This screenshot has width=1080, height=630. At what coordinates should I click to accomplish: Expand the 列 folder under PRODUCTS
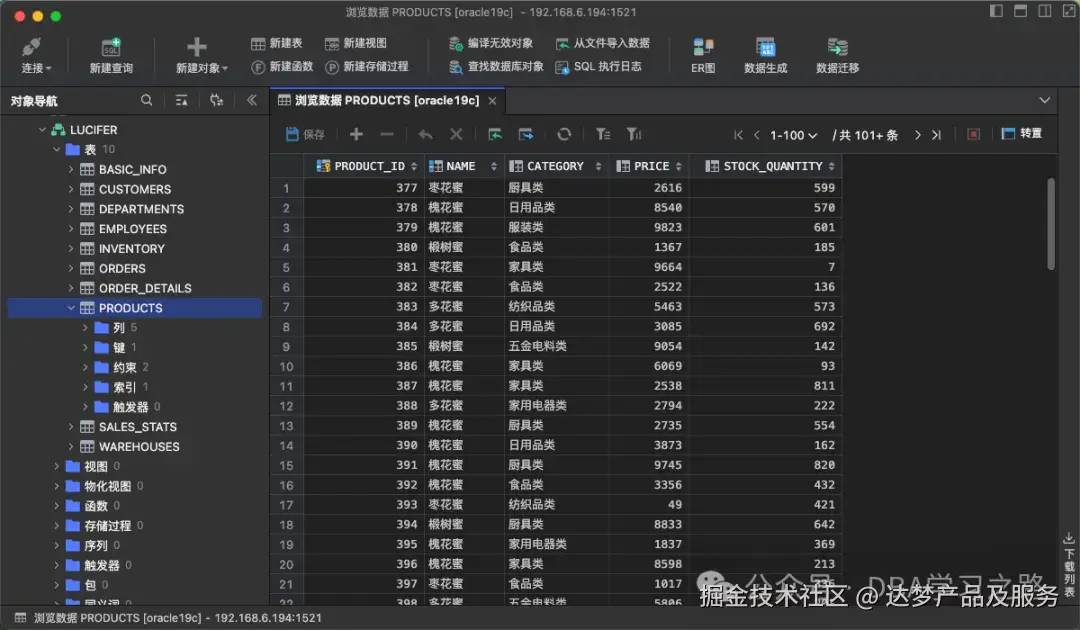point(85,328)
